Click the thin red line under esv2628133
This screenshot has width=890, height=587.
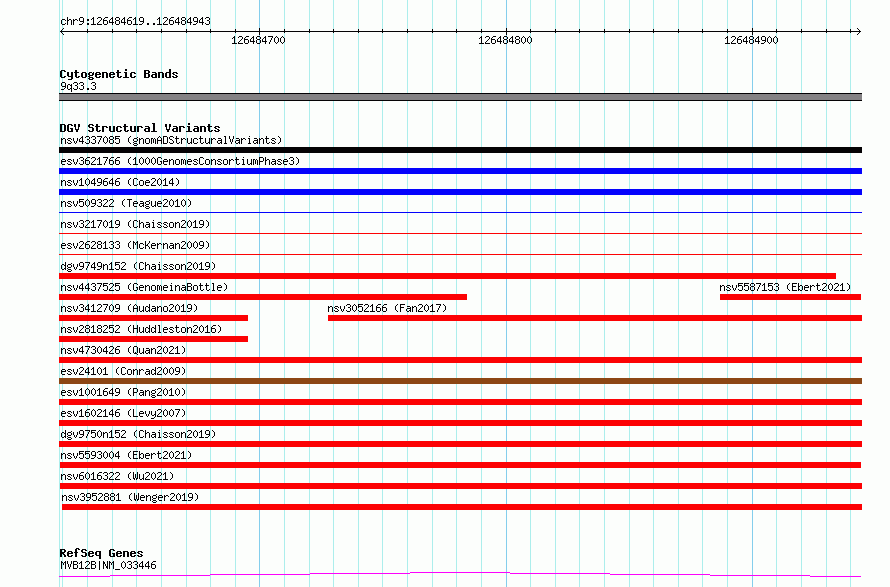[x=460, y=254]
